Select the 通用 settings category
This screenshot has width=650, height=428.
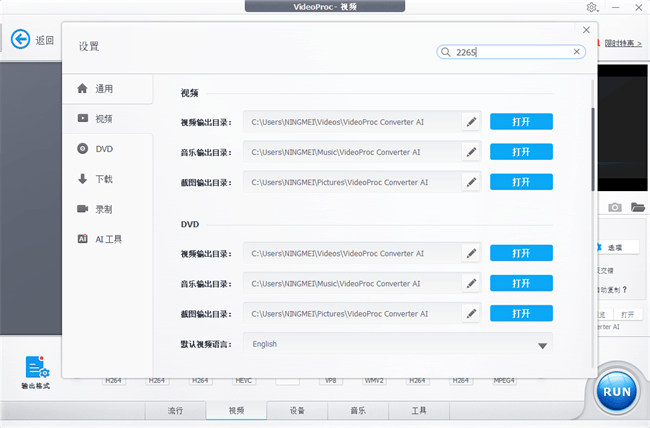pos(107,89)
